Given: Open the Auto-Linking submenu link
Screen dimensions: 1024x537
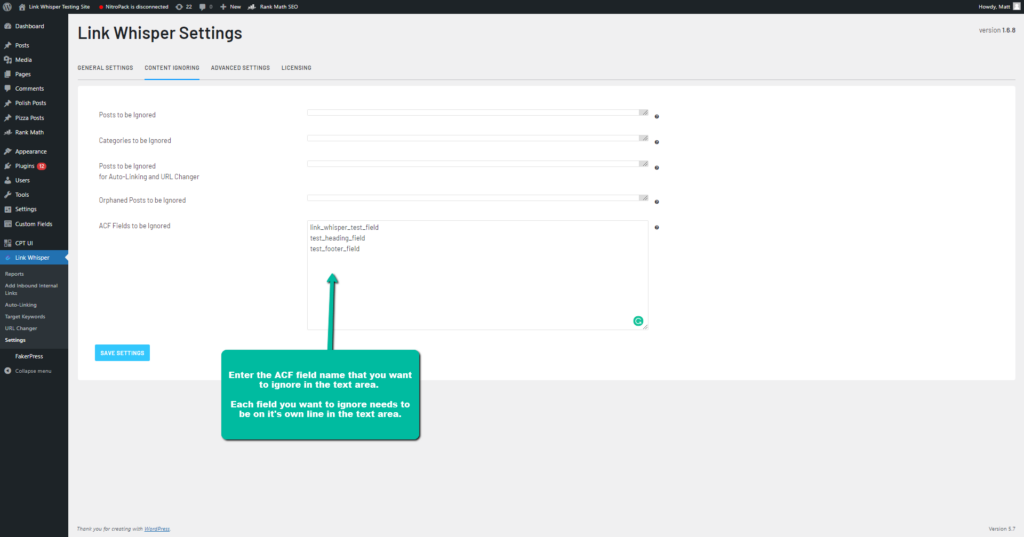Looking at the screenshot, I should [x=20, y=305].
